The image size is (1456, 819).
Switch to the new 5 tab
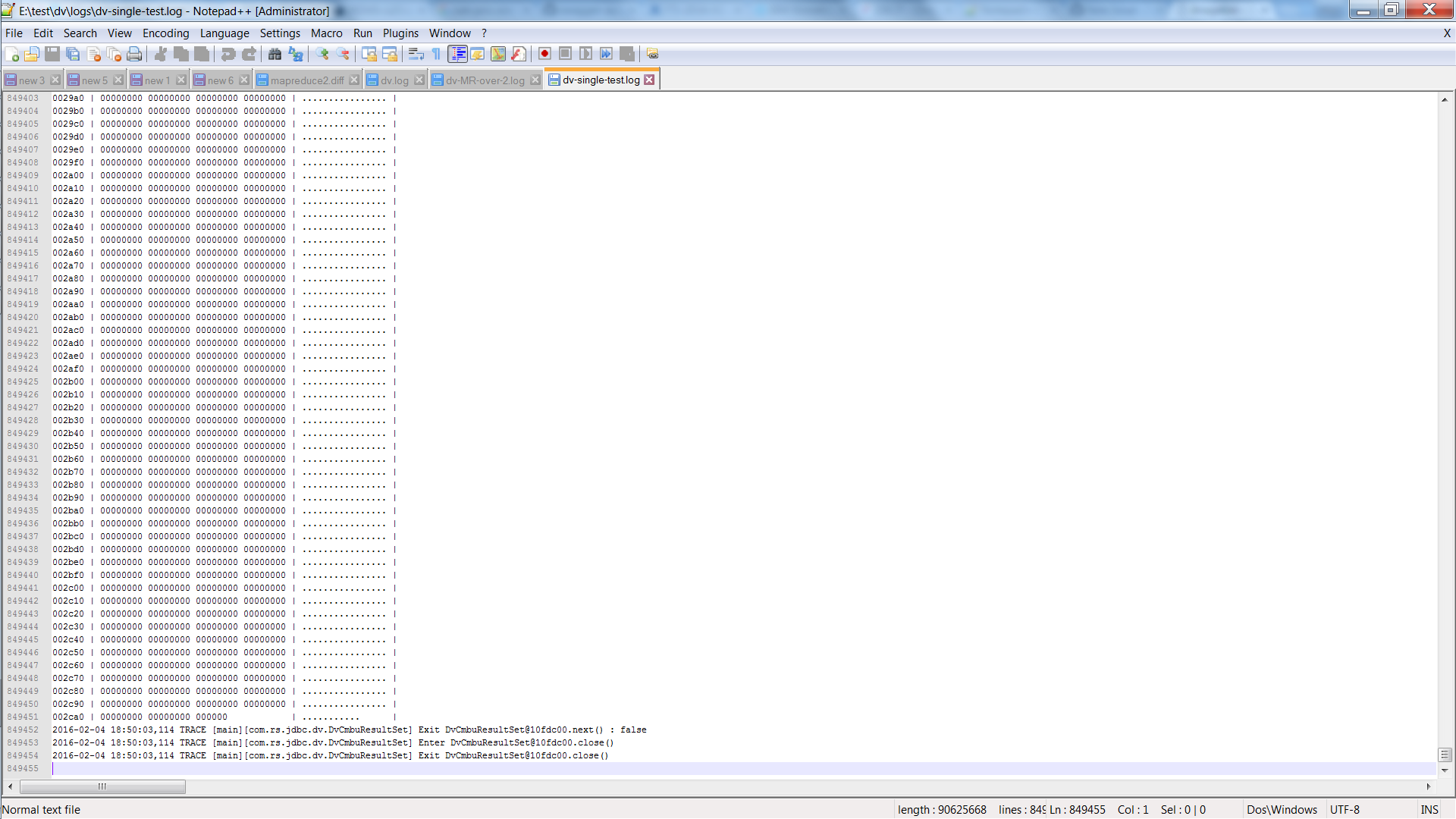tap(94, 80)
